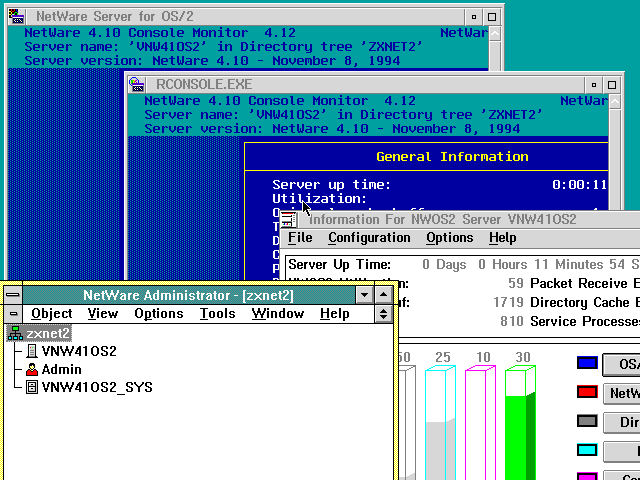Click the RCONSOLE.EXE scrollbar up arrow

click(615, 102)
